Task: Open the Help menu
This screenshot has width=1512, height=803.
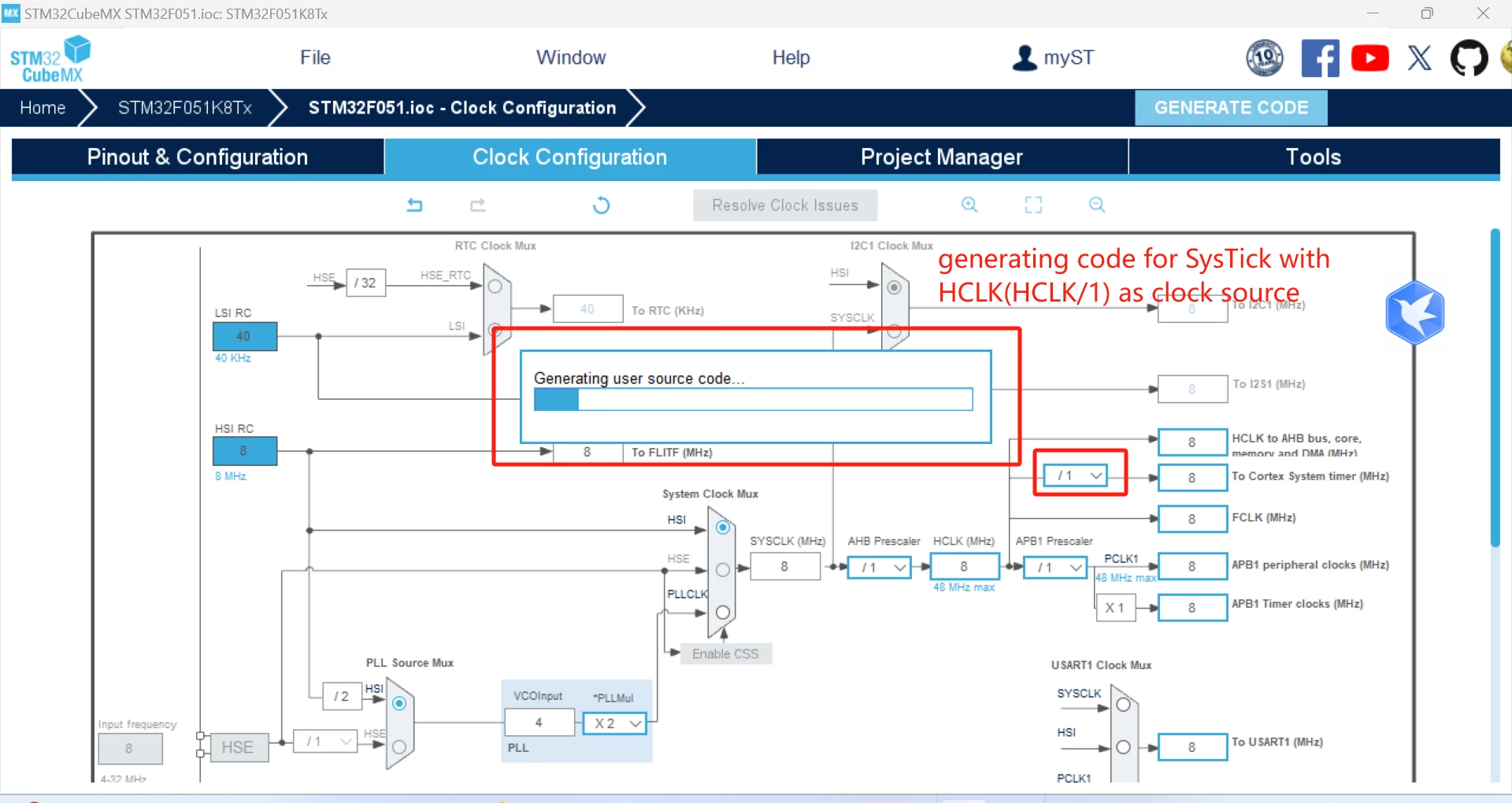Action: click(x=791, y=57)
